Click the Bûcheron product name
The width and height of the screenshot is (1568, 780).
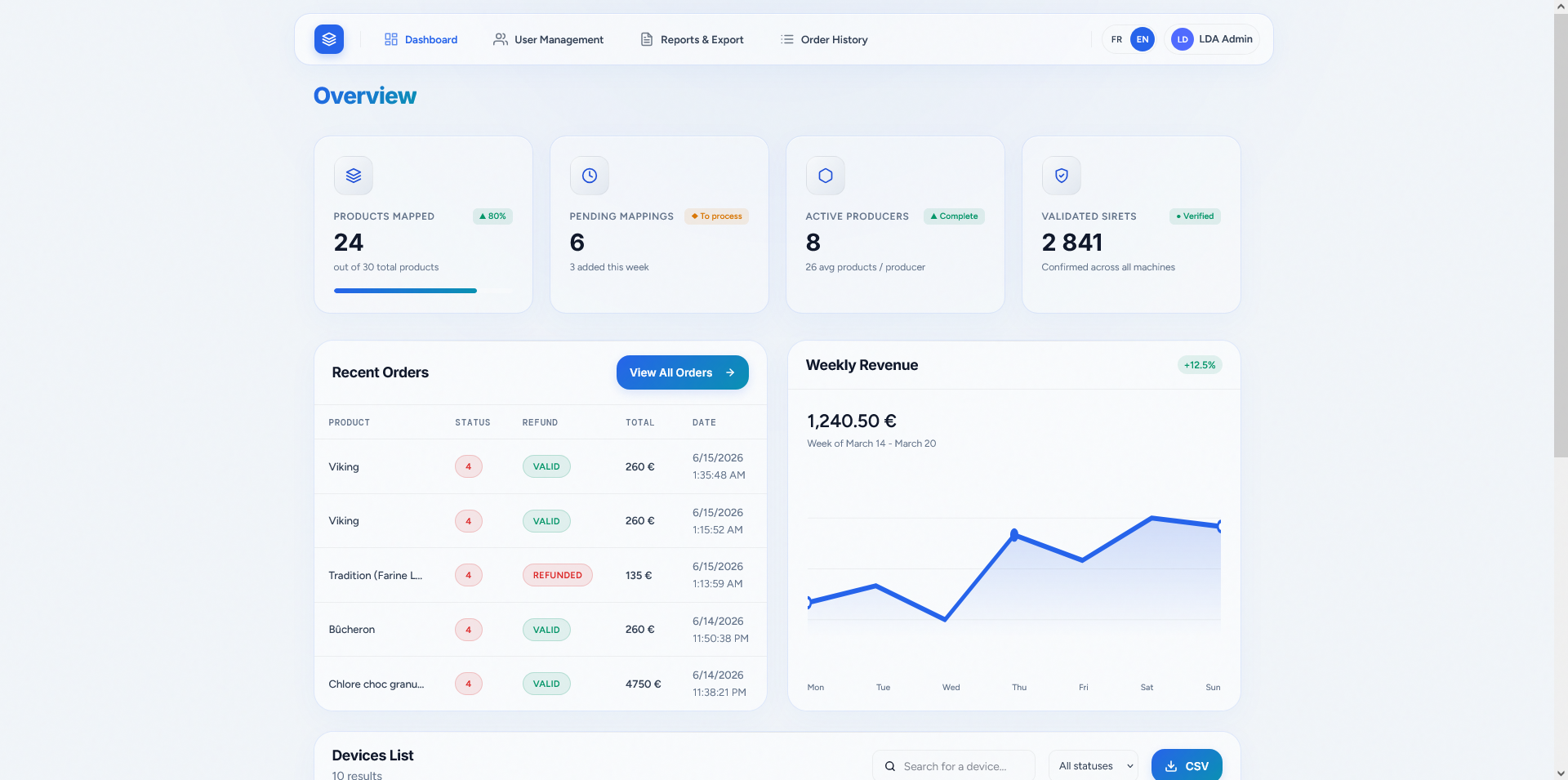coord(352,630)
